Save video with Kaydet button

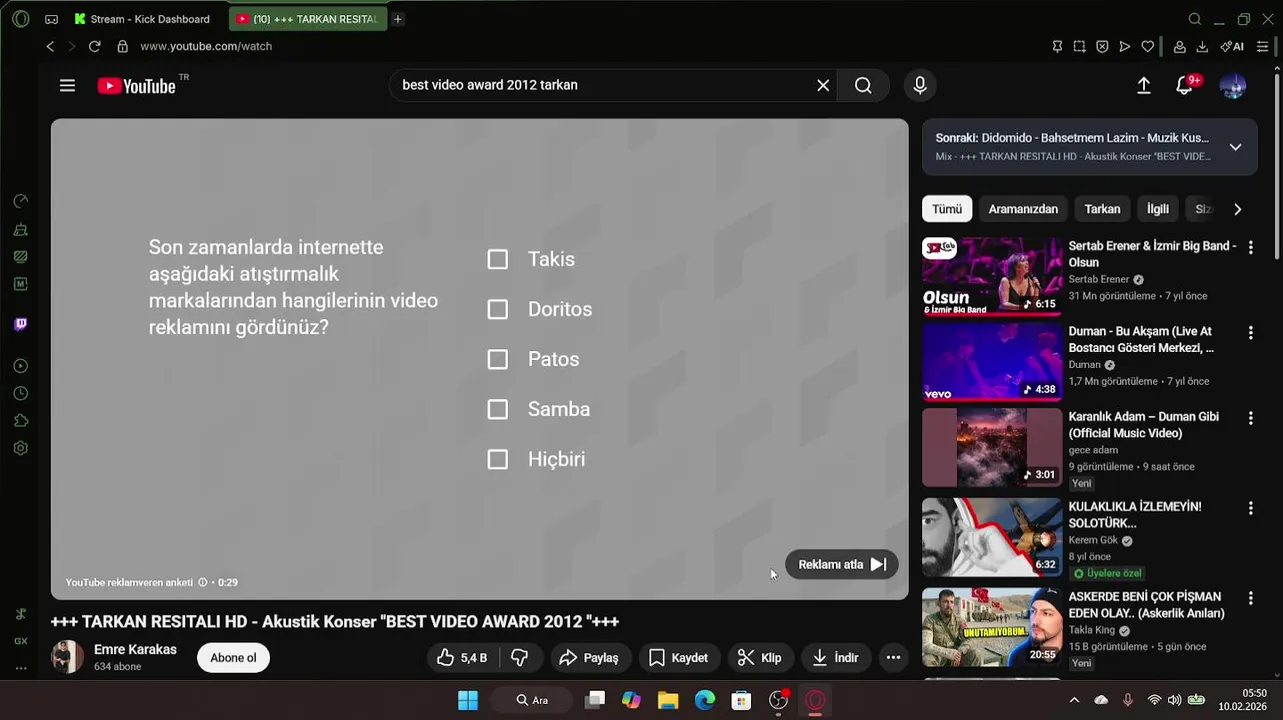pos(678,657)
